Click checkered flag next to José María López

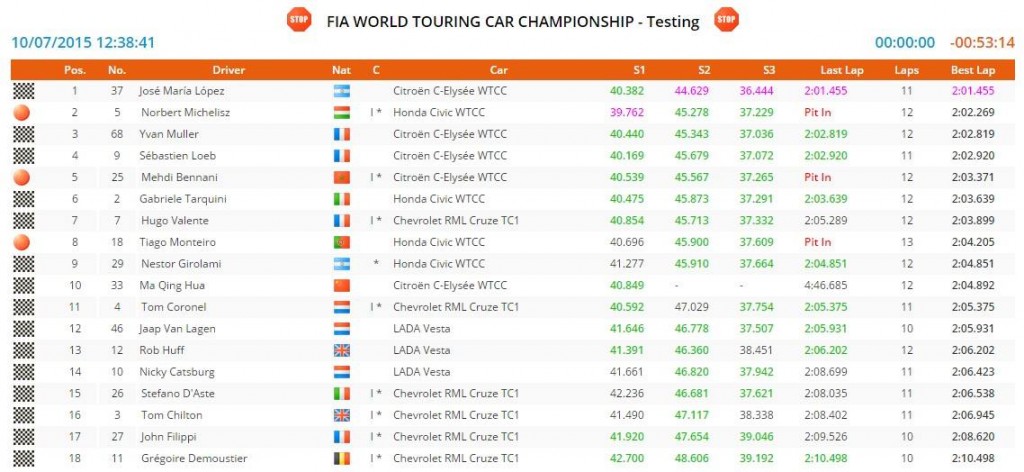[20, 91]
